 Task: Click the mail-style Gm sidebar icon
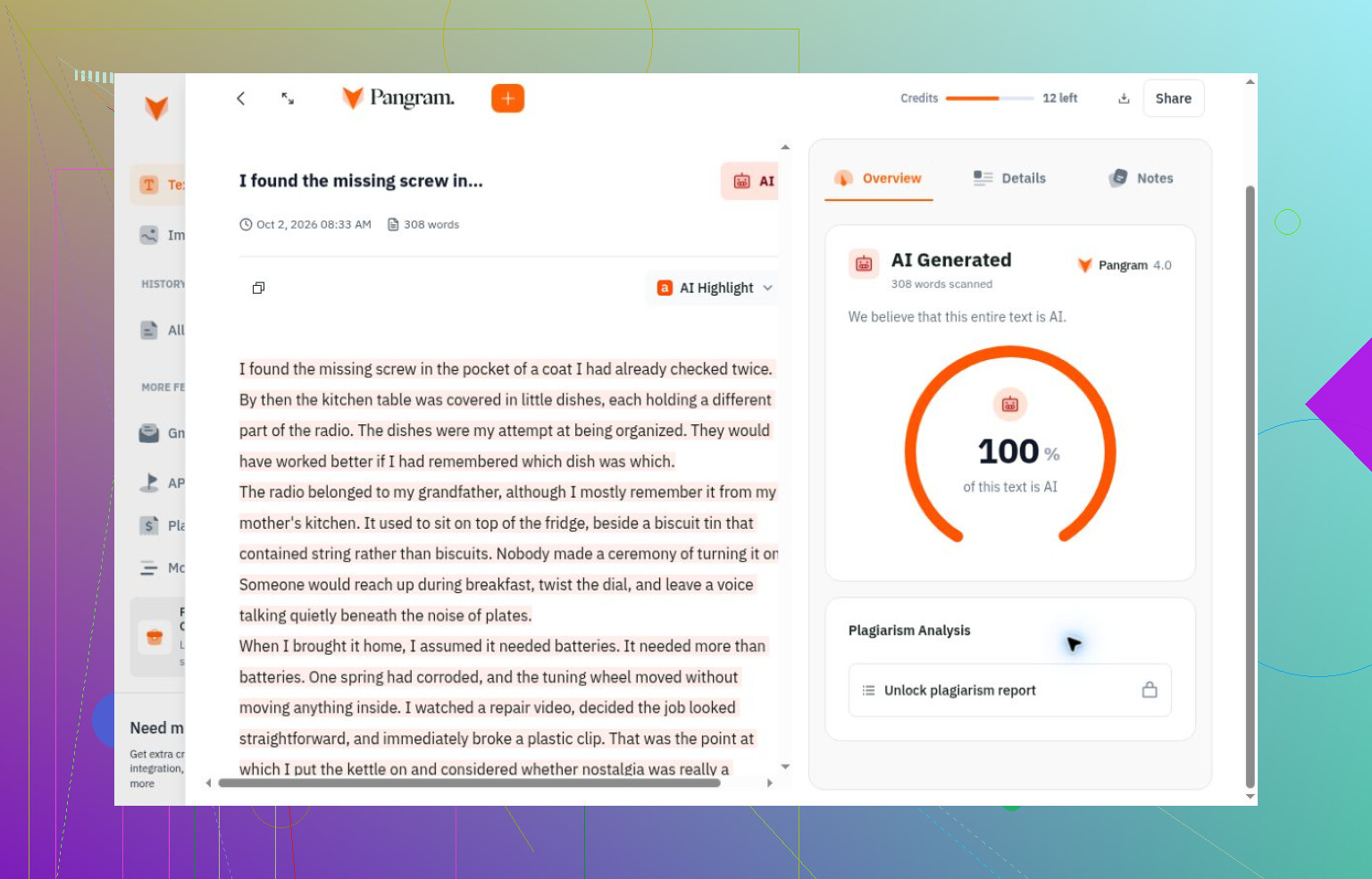click(x=149, y=433)
